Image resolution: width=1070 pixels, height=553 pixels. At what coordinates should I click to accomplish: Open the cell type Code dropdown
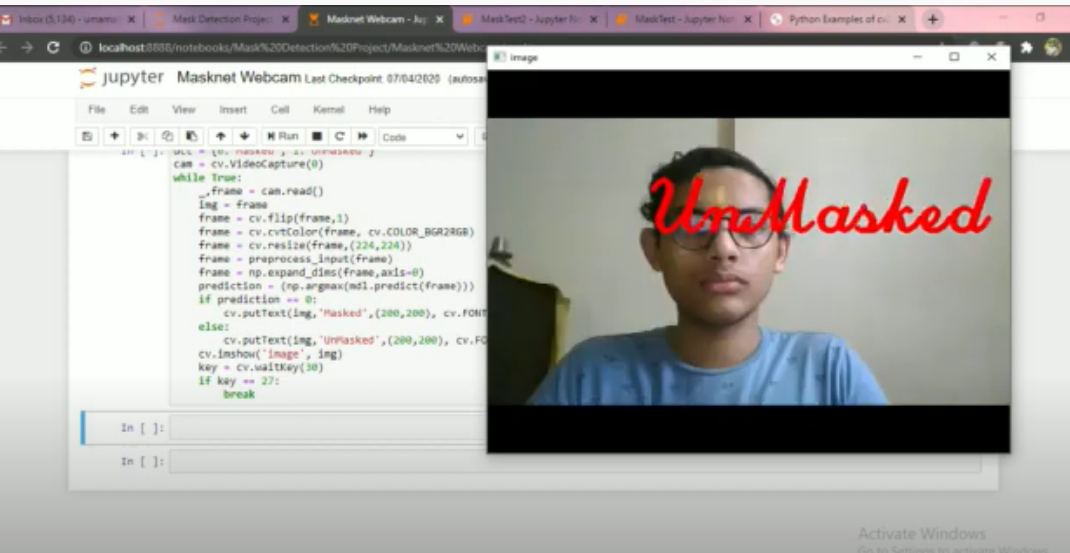pos(423,137)
